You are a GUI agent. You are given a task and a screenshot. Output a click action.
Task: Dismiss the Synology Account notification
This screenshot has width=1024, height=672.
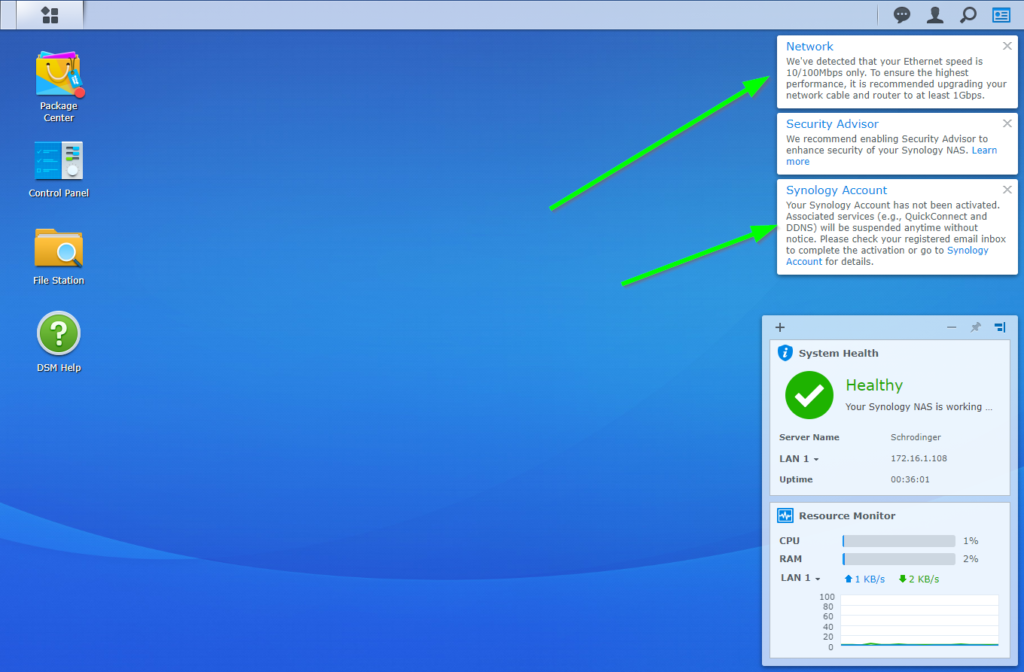pos(1007,189)
